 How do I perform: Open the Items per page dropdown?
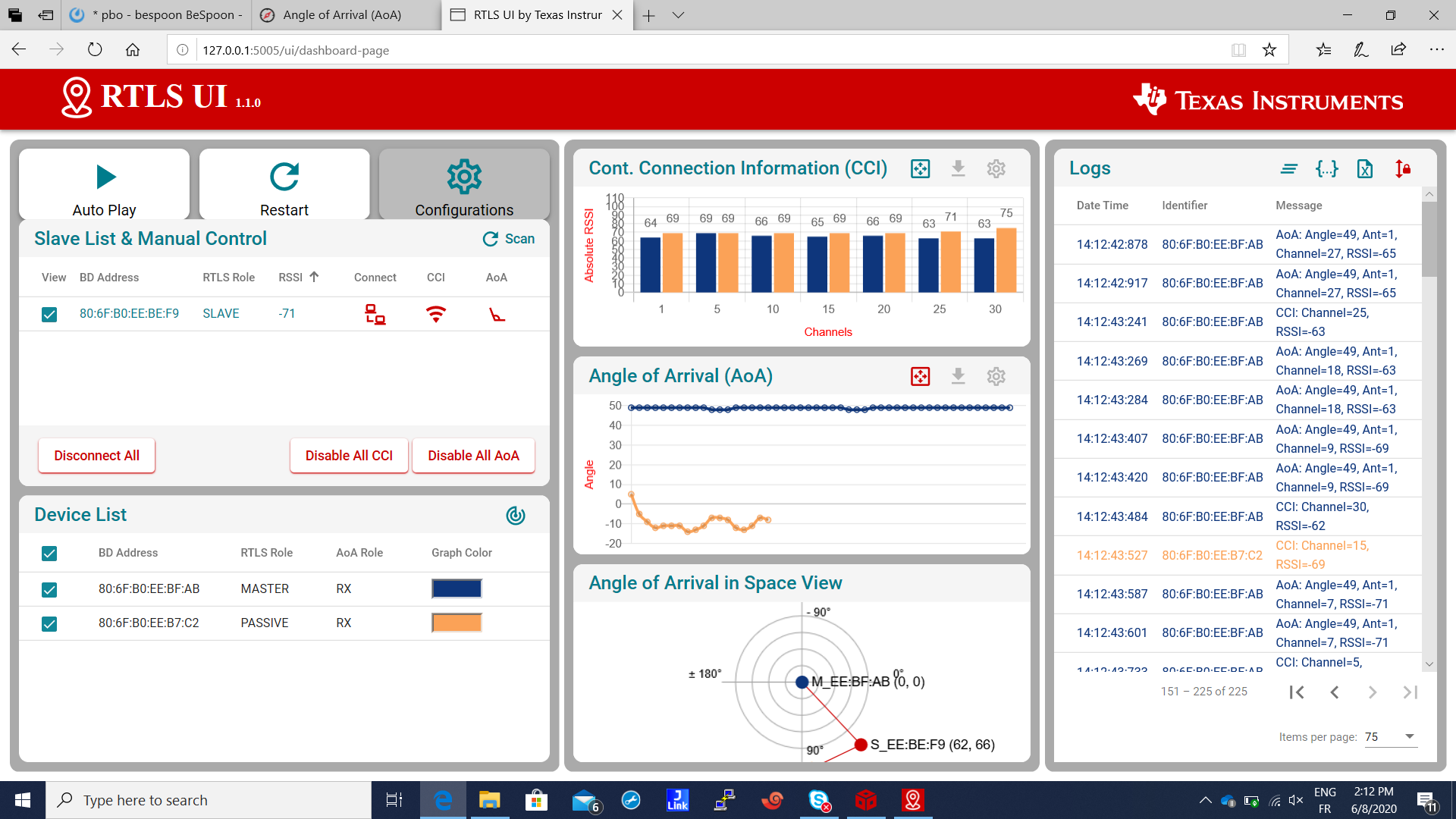click(x=1390, y=737)
